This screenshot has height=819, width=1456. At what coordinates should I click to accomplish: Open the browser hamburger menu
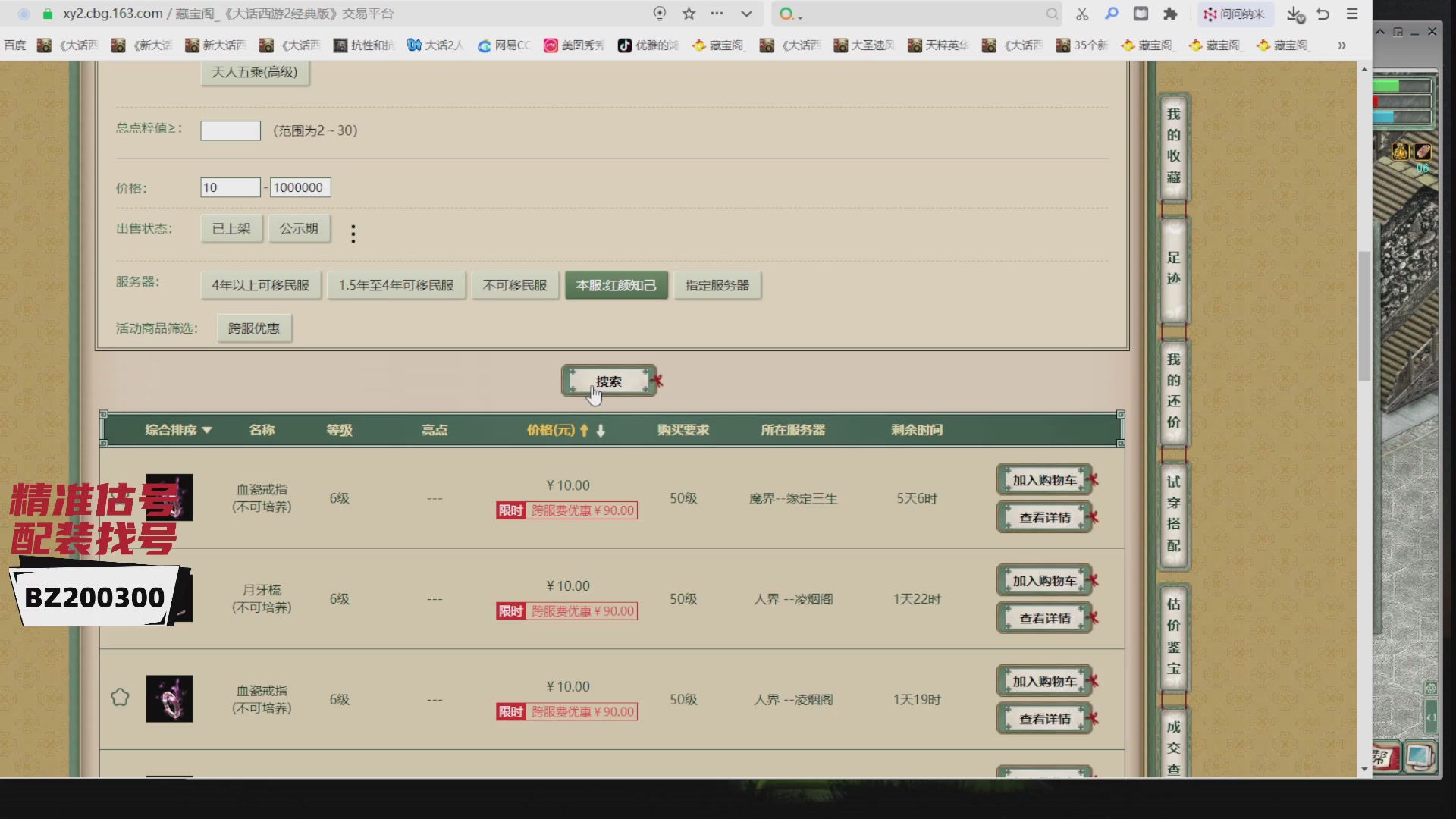coord(1352,14)
